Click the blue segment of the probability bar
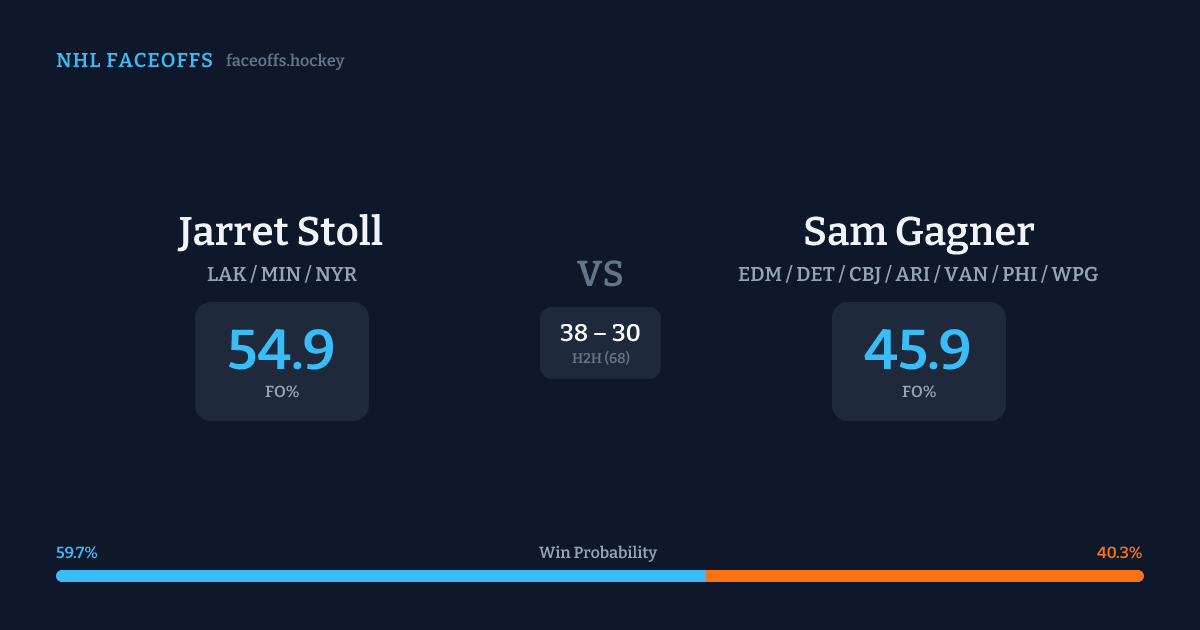 380,576
